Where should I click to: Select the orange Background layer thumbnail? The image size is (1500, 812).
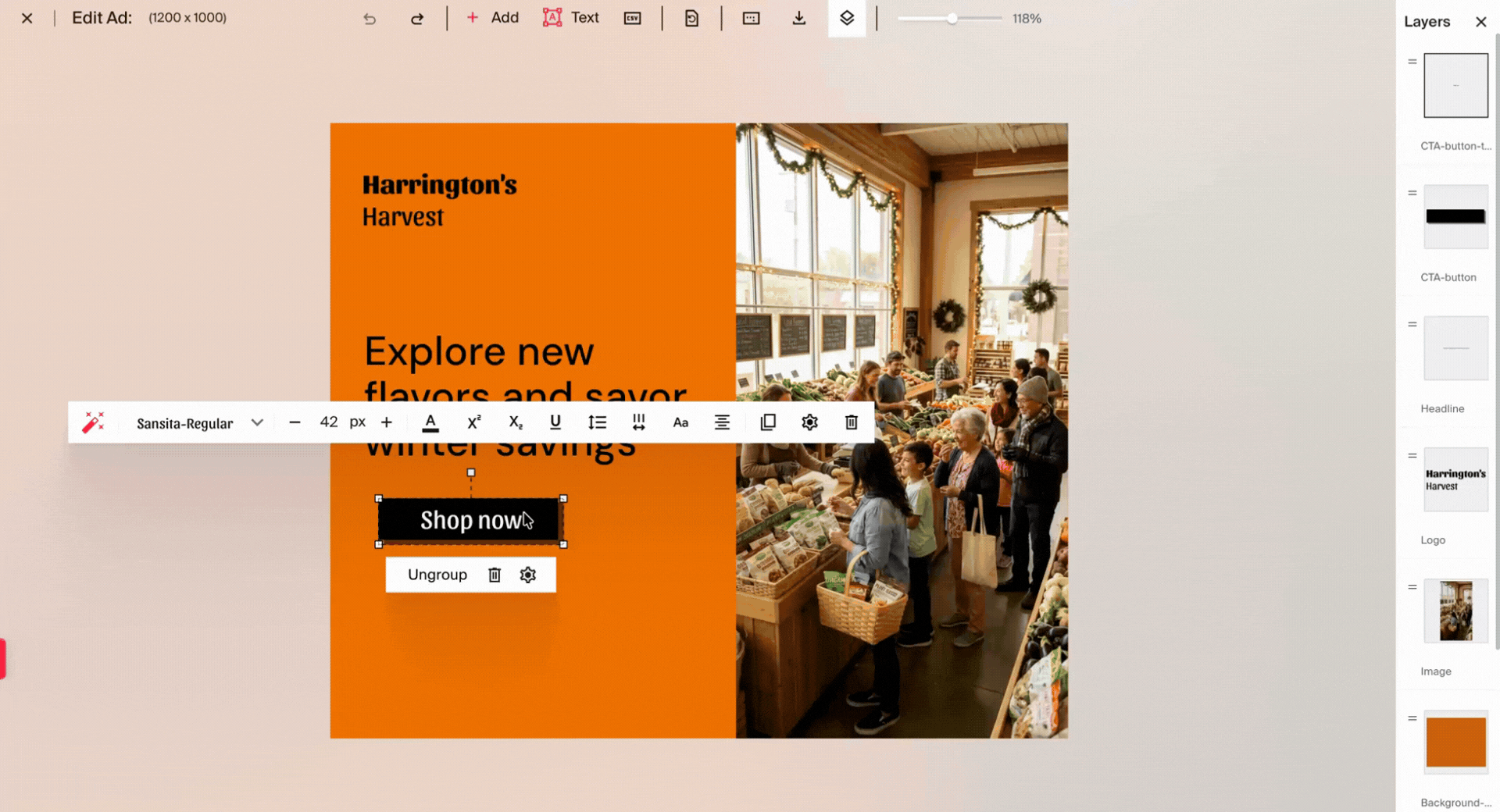[1455, 742]
